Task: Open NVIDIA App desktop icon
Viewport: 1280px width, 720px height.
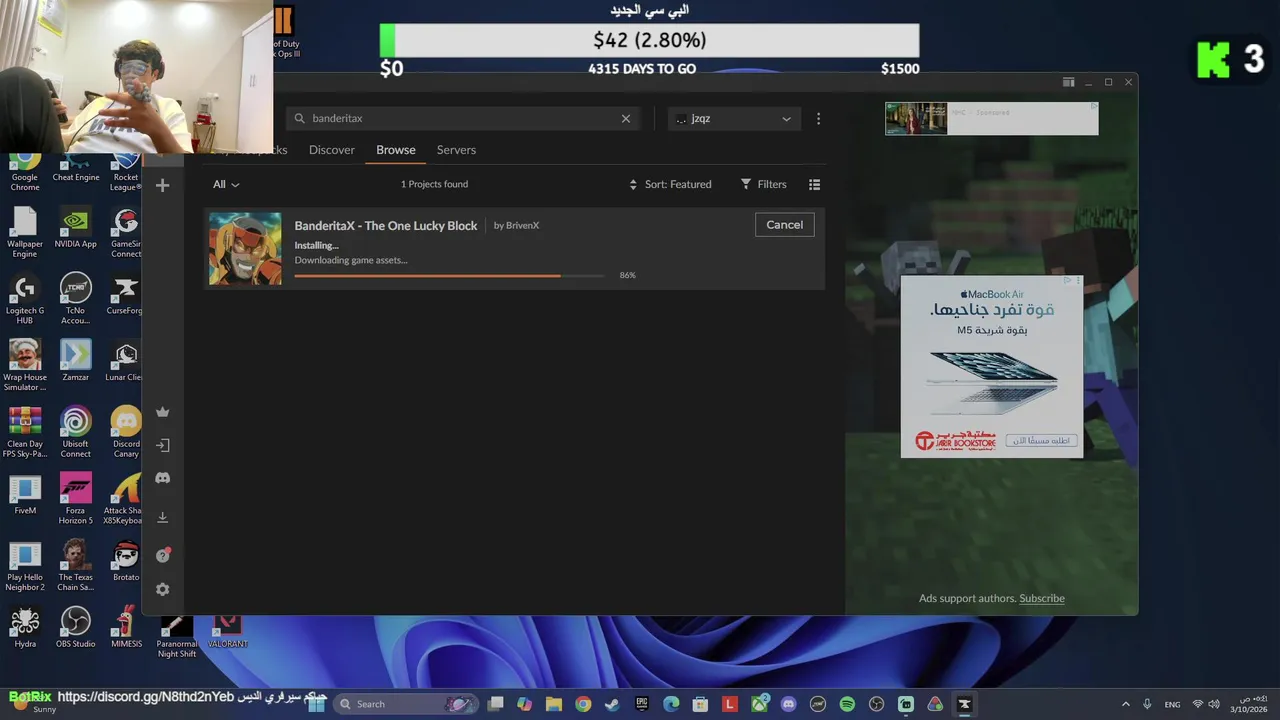Action: pos(76,227)
